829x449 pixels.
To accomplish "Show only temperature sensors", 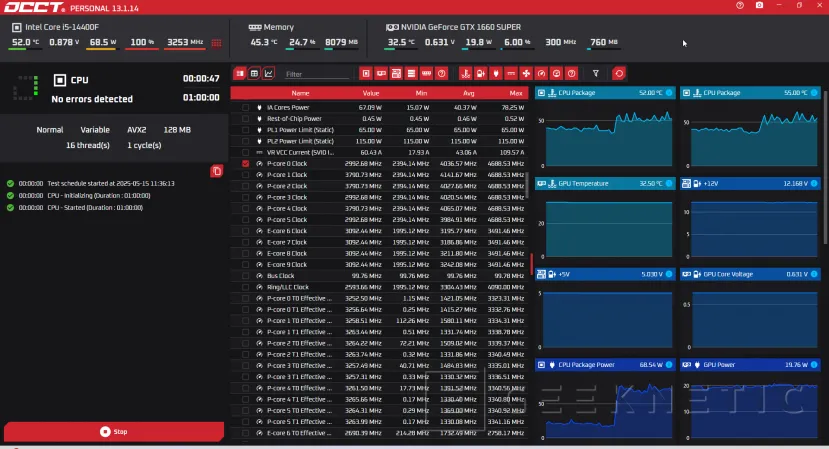I will click(465, 74).
